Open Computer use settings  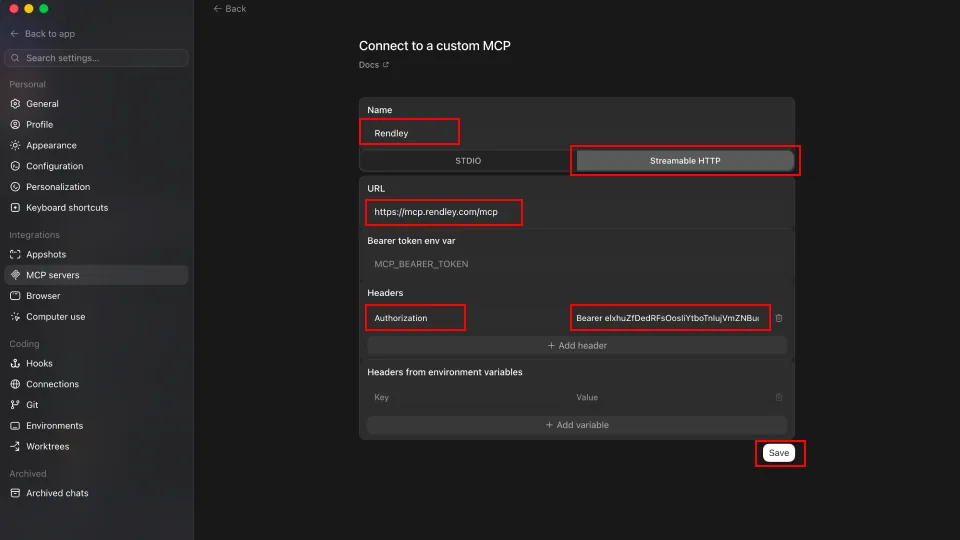[x=96, y=317]
